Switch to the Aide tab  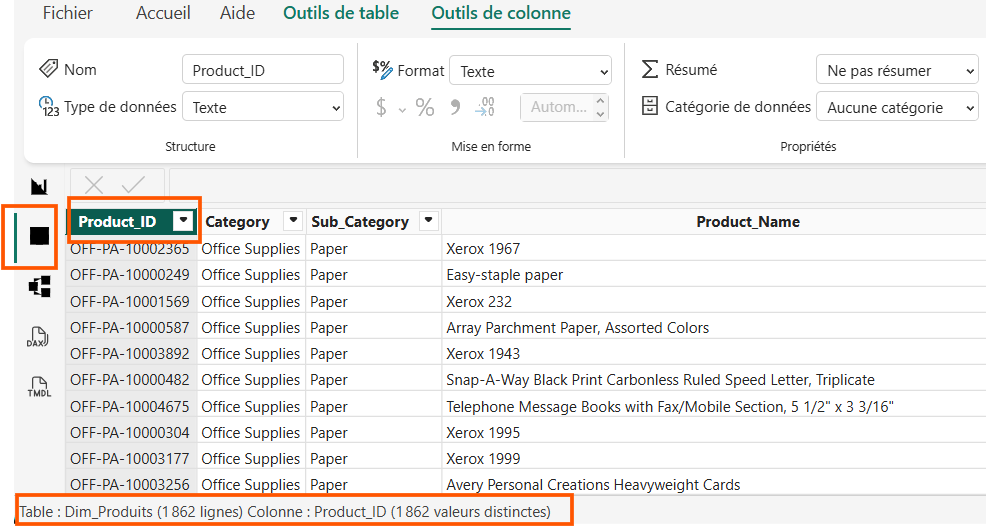click(x=237, y=13)
